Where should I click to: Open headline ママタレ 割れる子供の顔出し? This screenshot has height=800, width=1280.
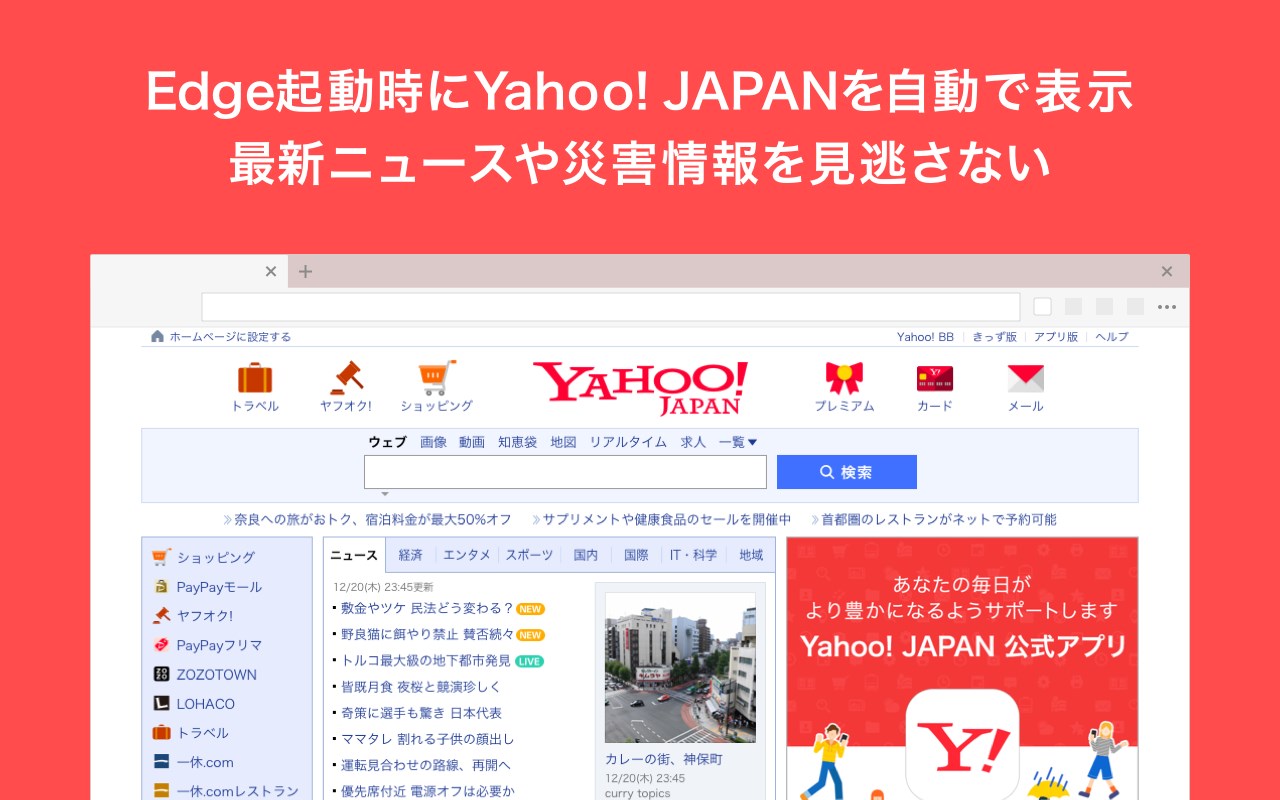[428, 739]
